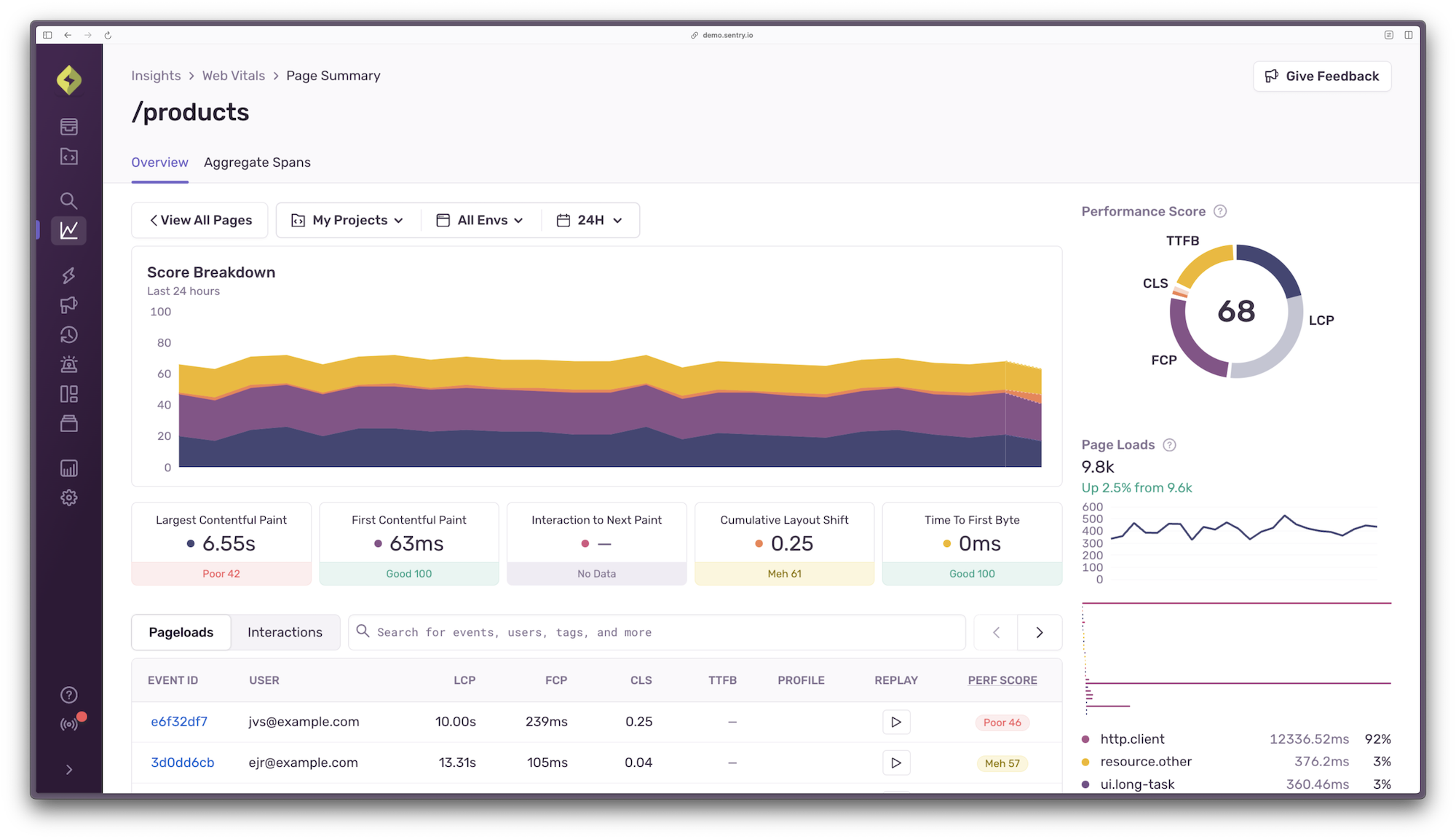Toggle the Pageloads view button
The width and height of the screenshot is (1456, 839).
click(x=180, y=631)
